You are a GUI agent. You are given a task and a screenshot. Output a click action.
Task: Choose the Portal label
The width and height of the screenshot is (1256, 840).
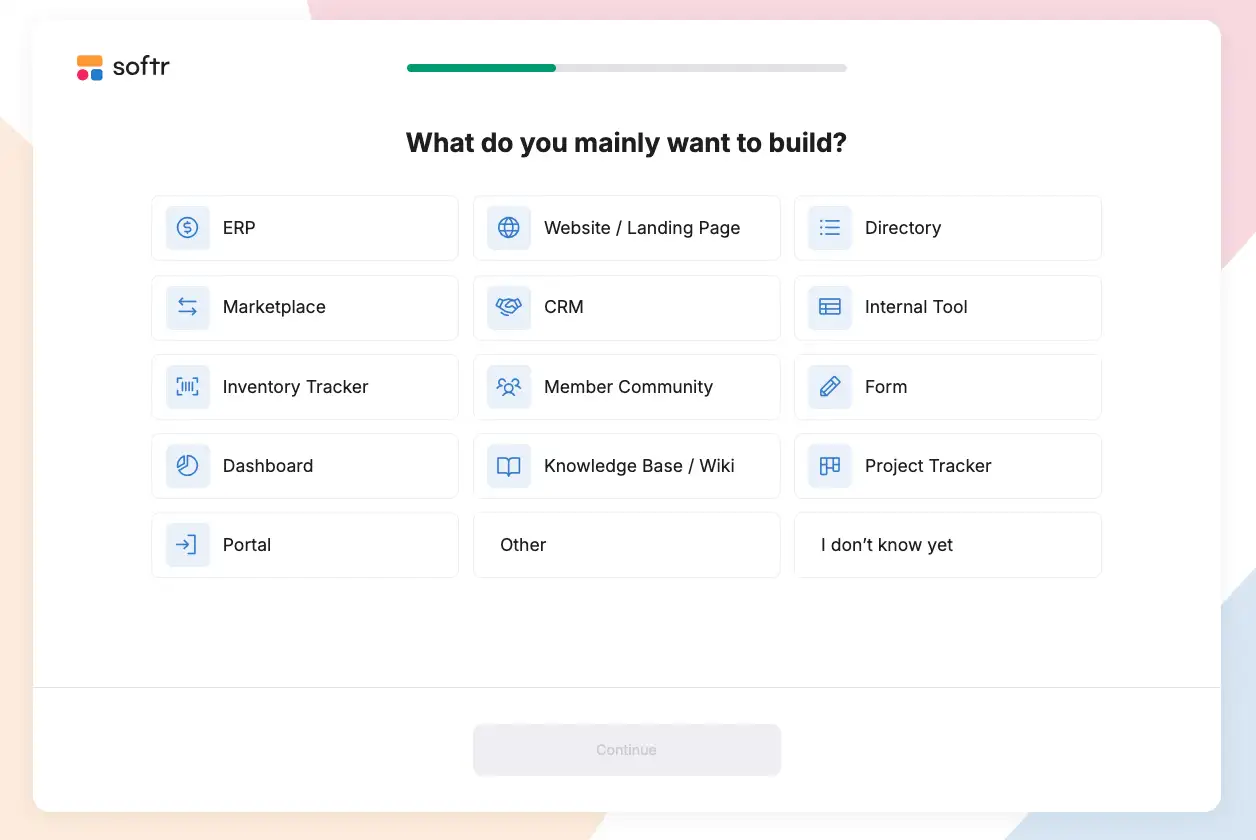[247, 545]
